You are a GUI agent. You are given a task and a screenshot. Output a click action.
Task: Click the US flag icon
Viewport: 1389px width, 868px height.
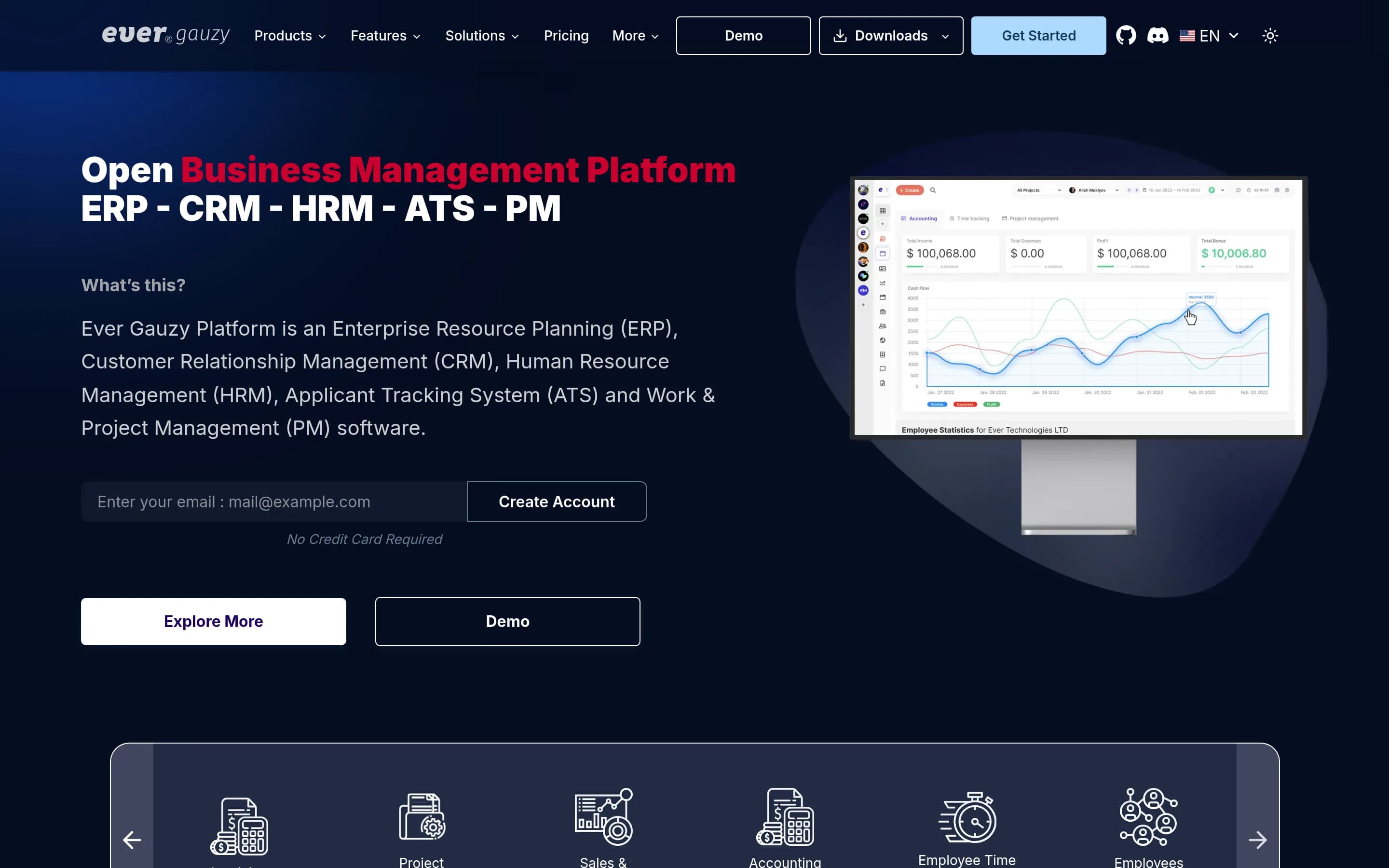coord(1187,36)
